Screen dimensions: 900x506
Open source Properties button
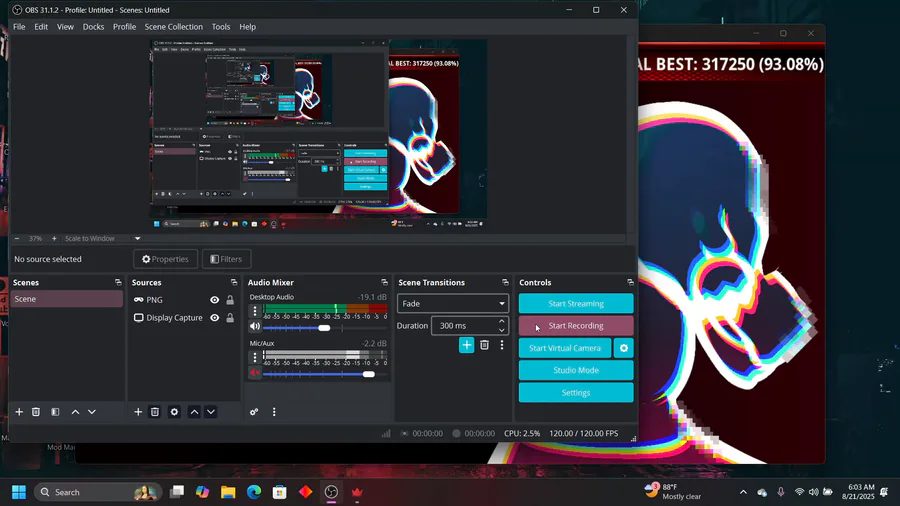[x=165, y=259]
